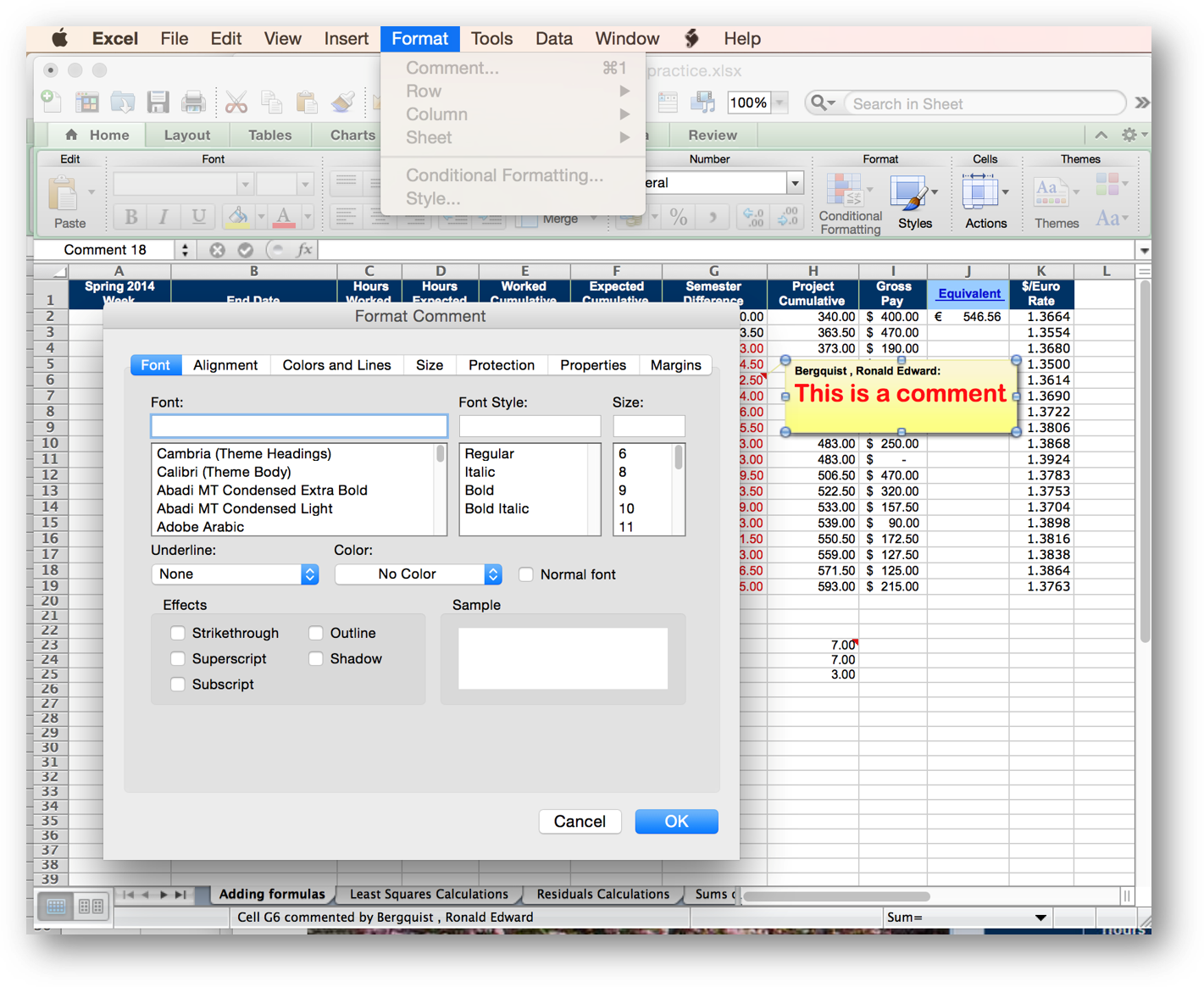This screenshot has height=987, width=1204.
Task: Click OK in Format Comment dialog
Action: (x=676, y=821)
